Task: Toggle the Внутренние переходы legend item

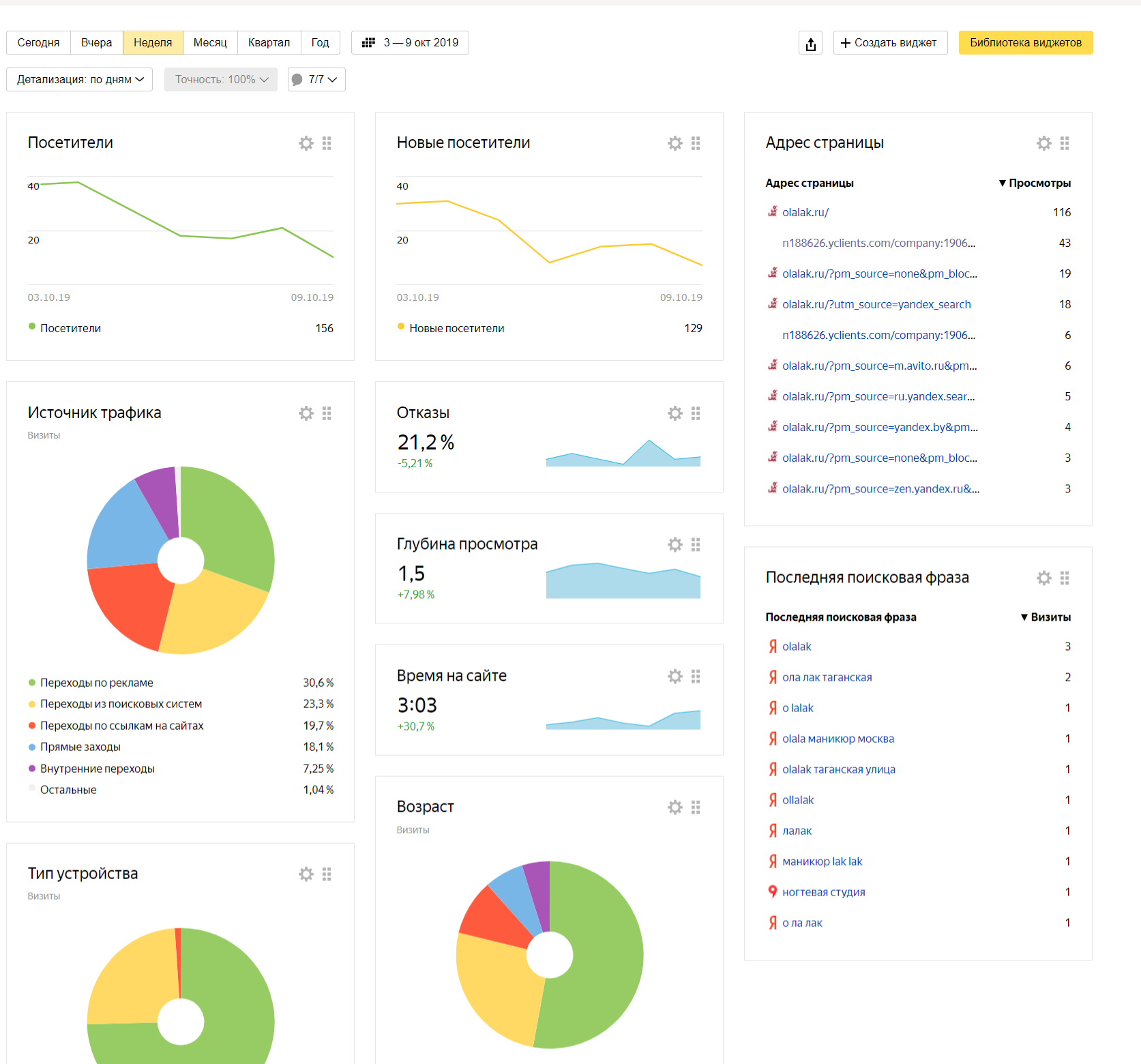Action: [x=91, y=769]
